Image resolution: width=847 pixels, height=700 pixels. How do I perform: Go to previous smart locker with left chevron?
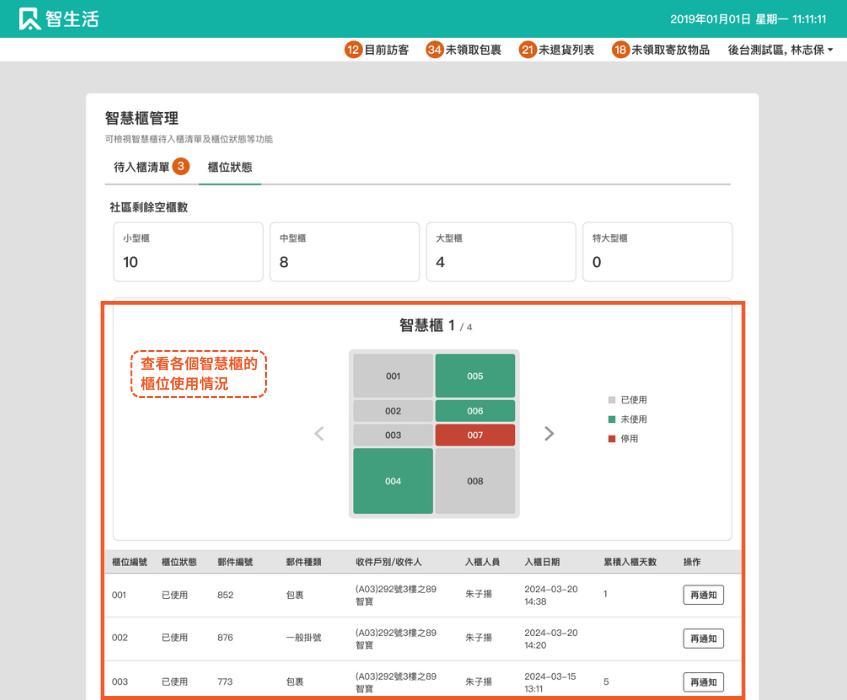(x=319, y=433)
